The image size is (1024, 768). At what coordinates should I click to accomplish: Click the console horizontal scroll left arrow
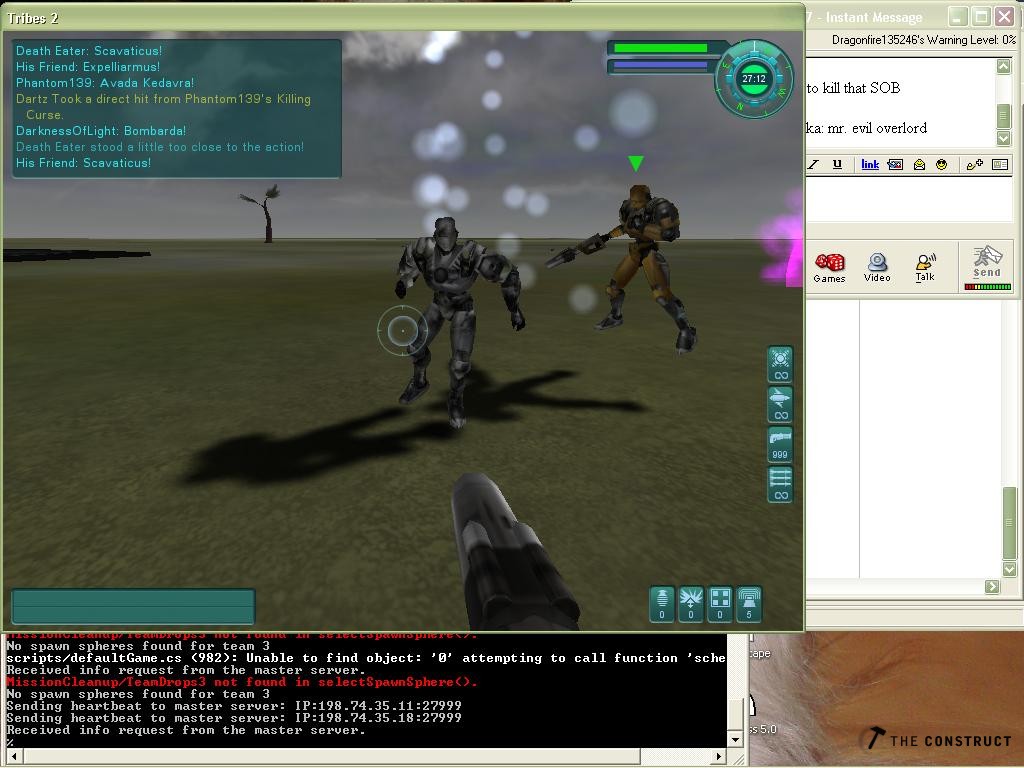(x=13, y=757)
